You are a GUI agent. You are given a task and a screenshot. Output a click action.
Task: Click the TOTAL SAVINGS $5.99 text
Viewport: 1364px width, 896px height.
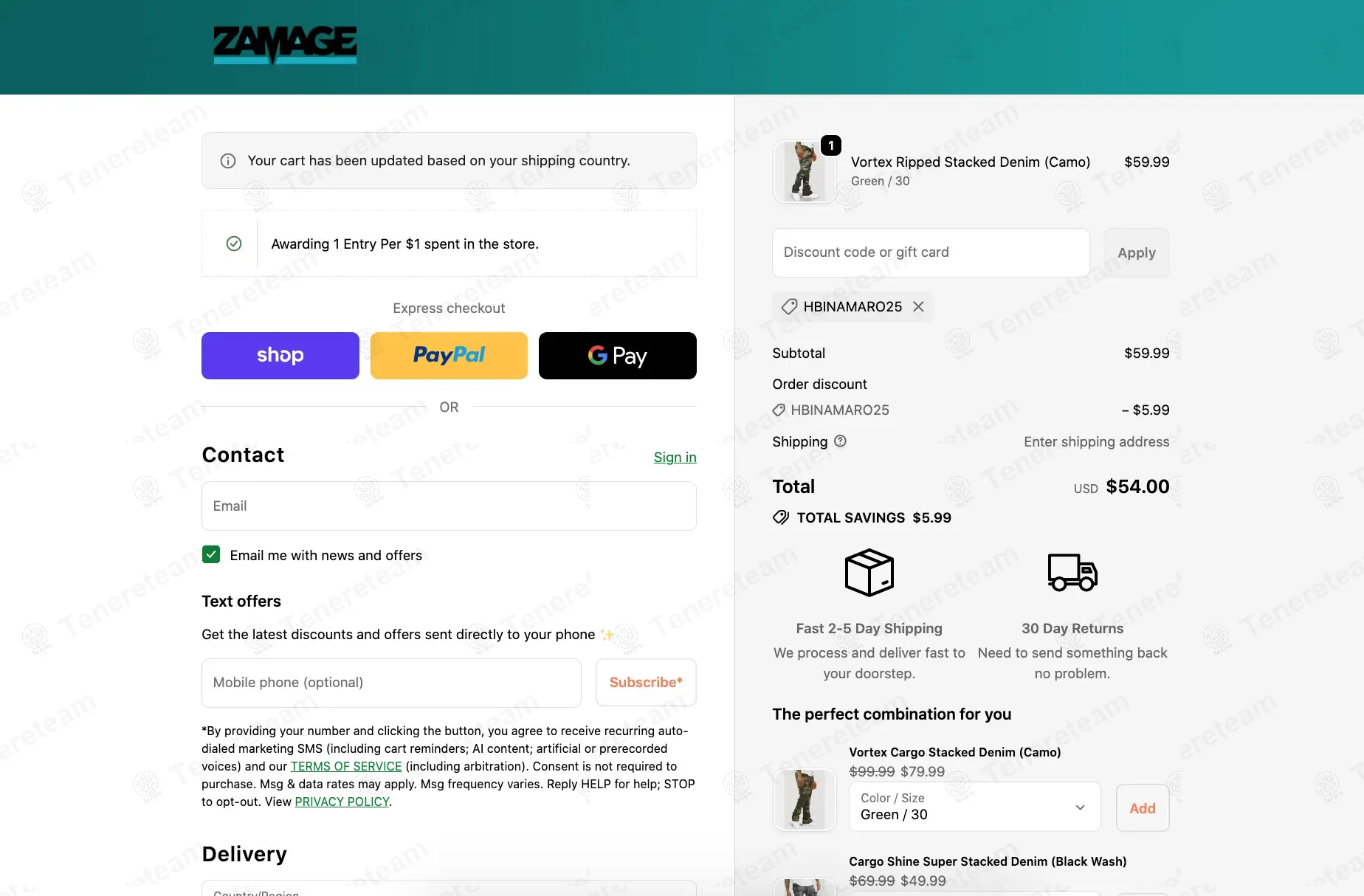874,518
